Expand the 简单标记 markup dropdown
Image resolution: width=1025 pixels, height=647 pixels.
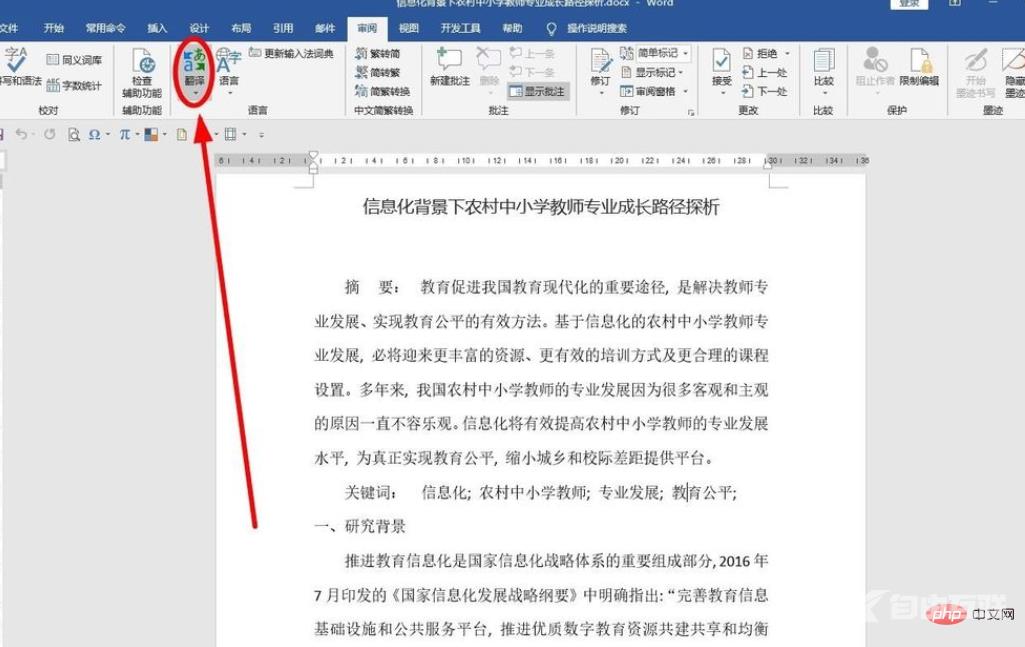(x=685, y=53)
